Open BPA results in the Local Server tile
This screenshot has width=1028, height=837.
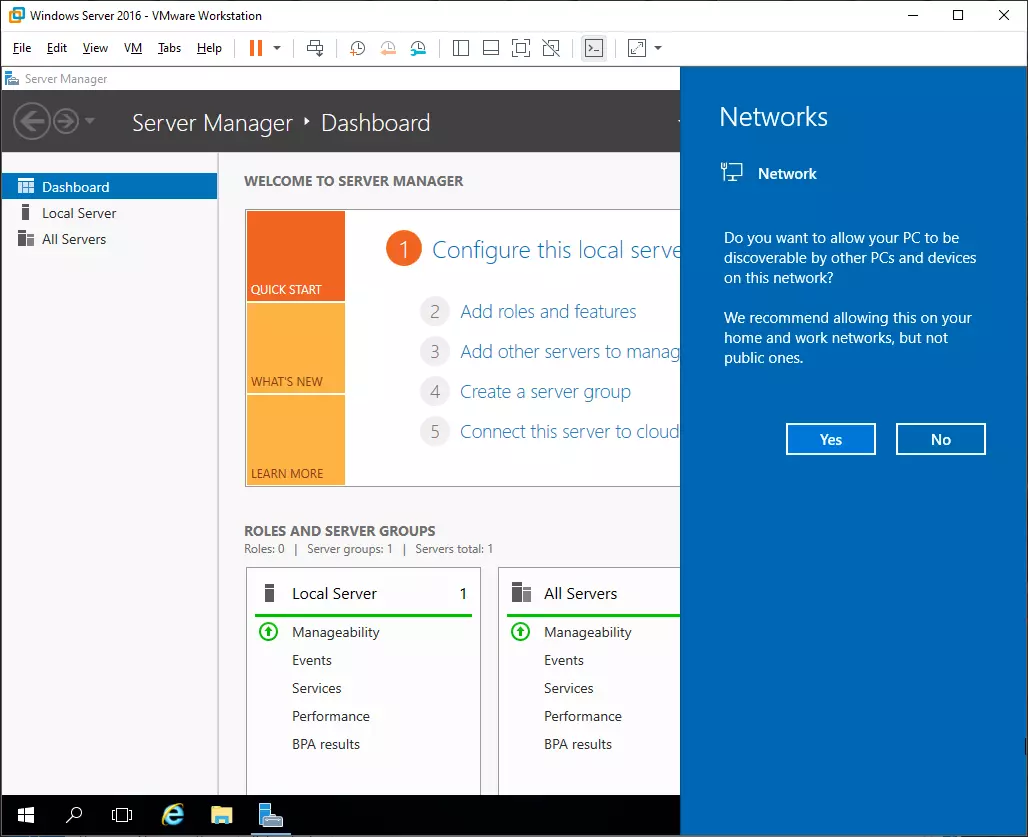[326, 745]
